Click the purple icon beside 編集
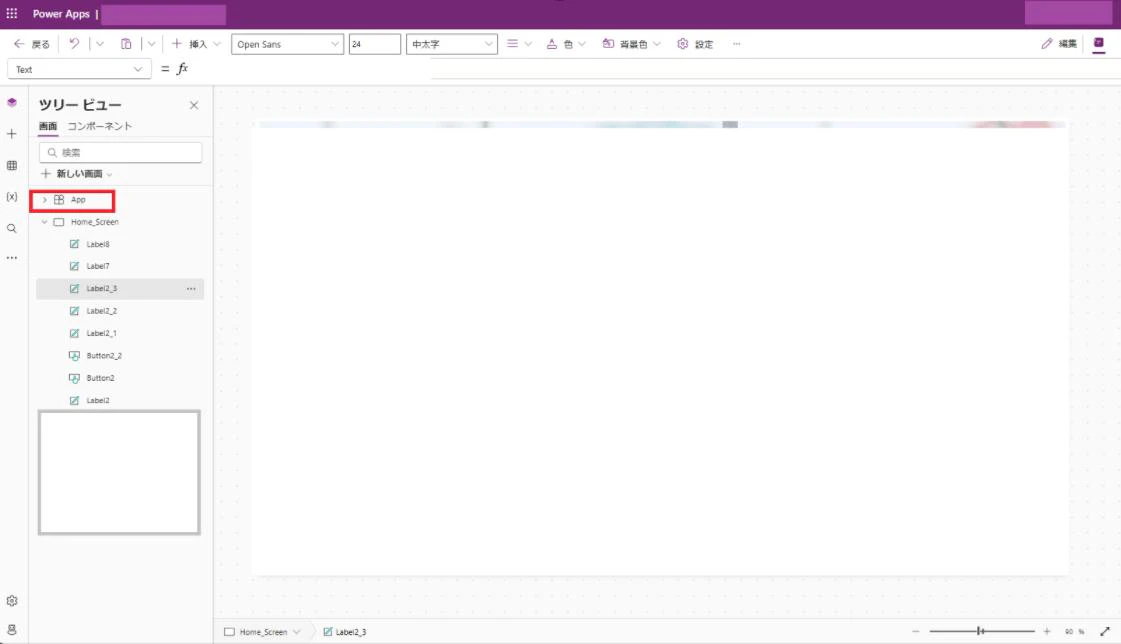 tap(1099, 44)
